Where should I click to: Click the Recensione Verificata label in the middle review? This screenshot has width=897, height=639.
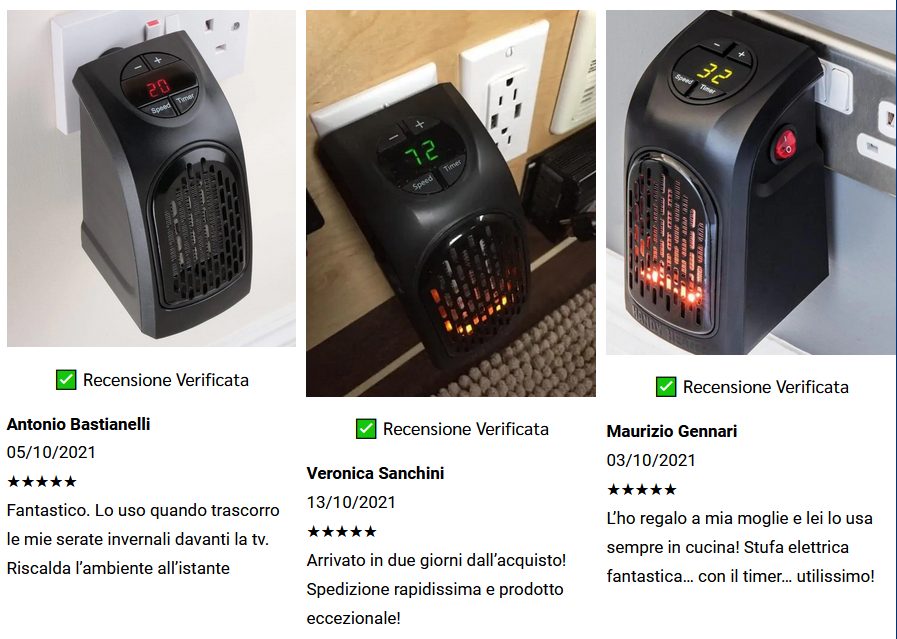pos(466,429)
